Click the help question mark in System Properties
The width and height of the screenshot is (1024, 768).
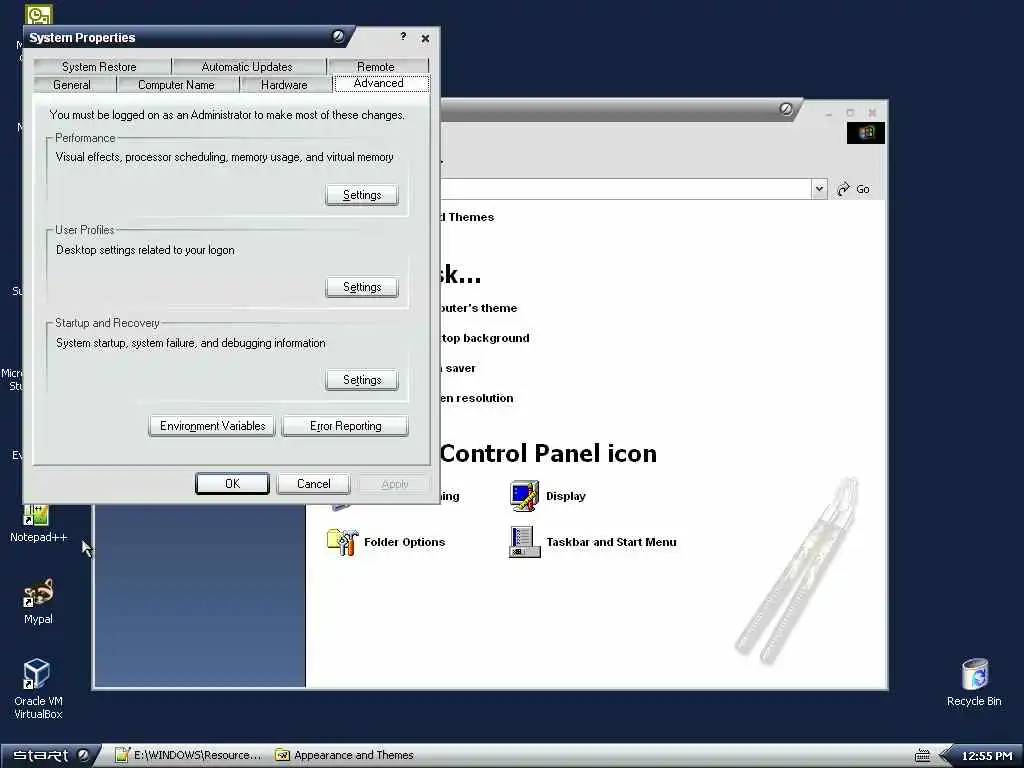(x=403, y=37)
